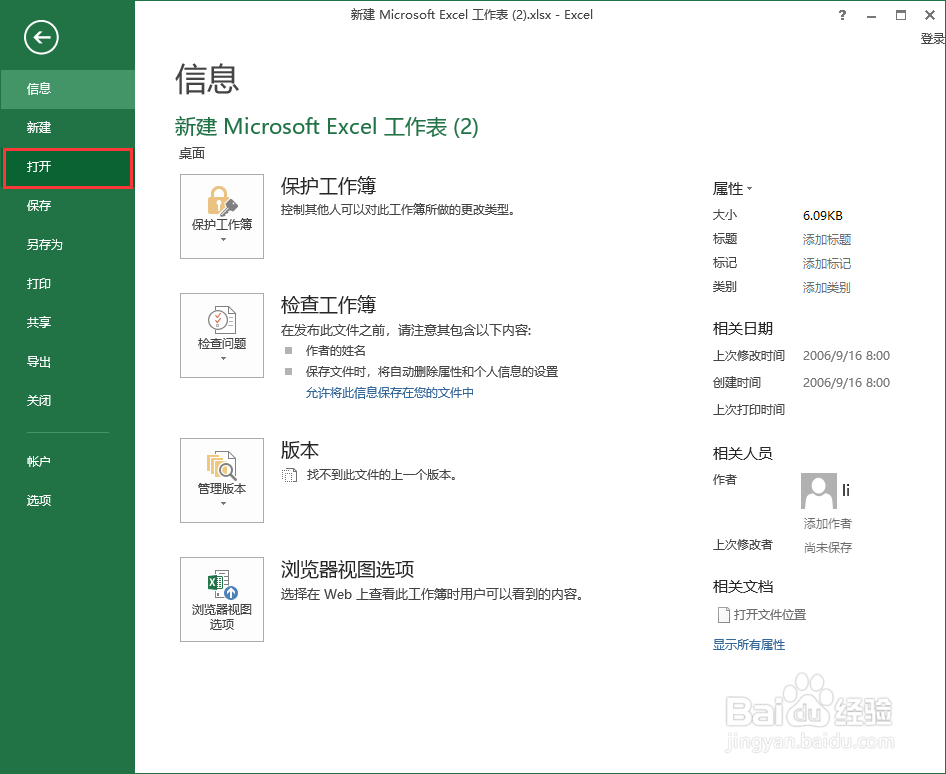This screenshot has height=774, width=946.
Task: Click the back arrow to exit Backstage view
Action: pos(40,37)
